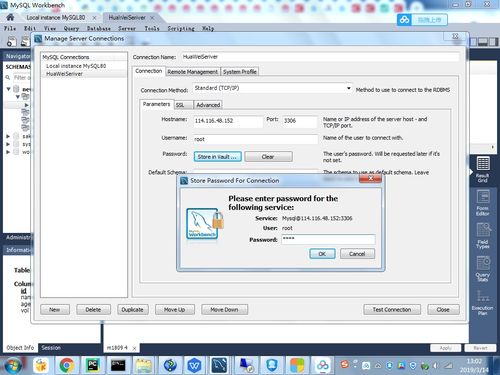Expand the first schema tree node
This screenshot has height=375, width=500.
9,89
